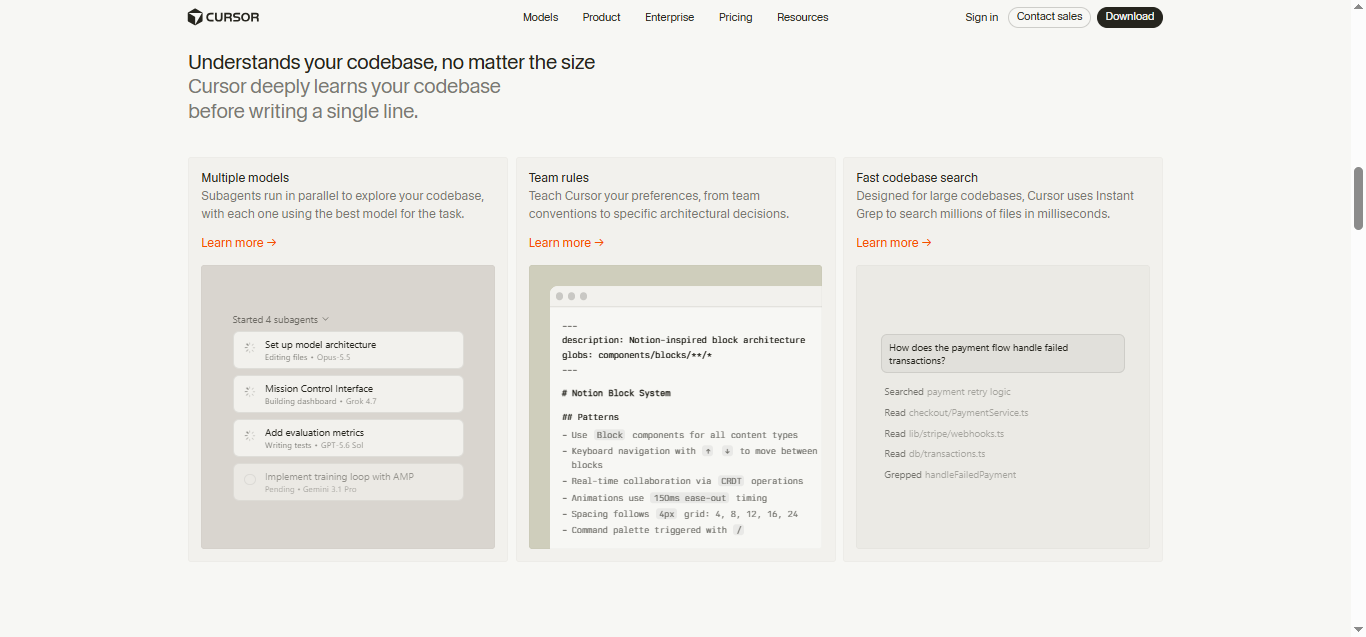Viewport: 1366px width, 637px height.
Task: Open the Pricing page
Action: coord(735,17)
